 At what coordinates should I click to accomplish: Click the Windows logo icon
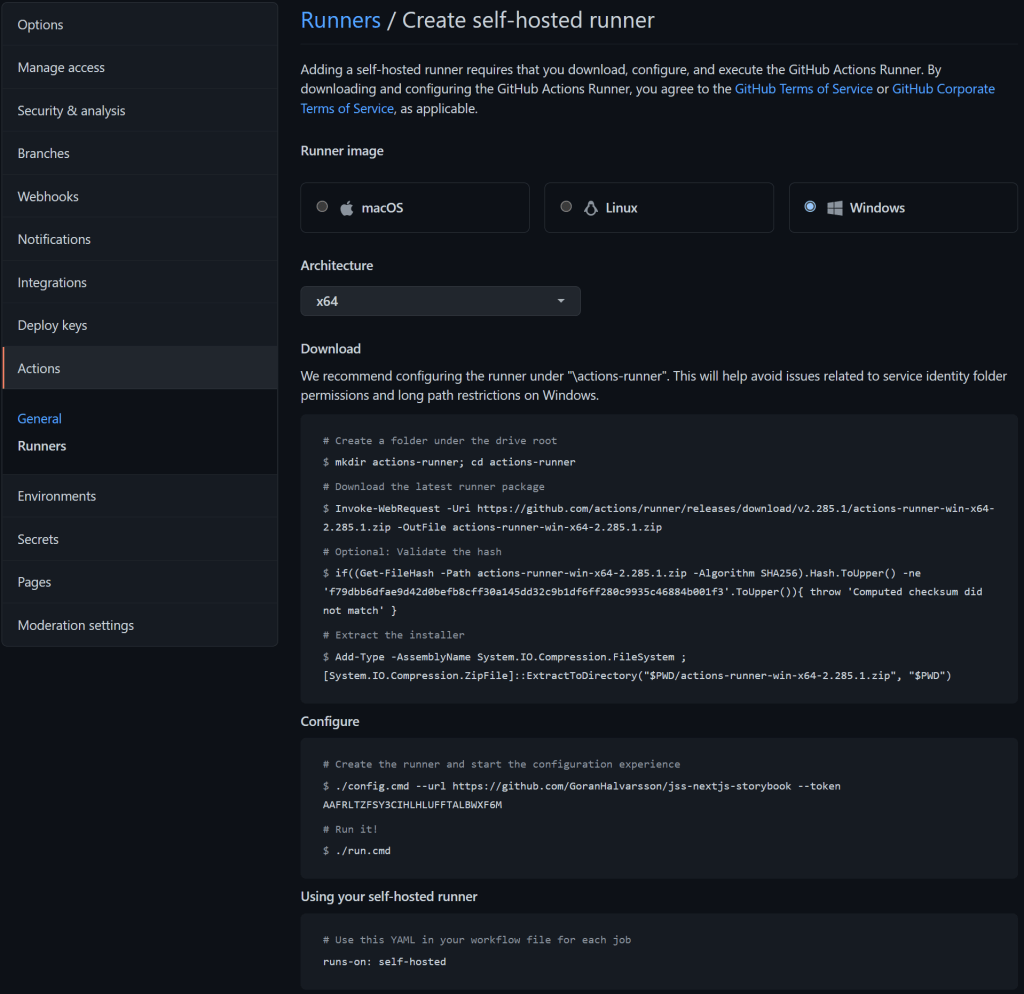pyautogui.click(x=834, y=208)
